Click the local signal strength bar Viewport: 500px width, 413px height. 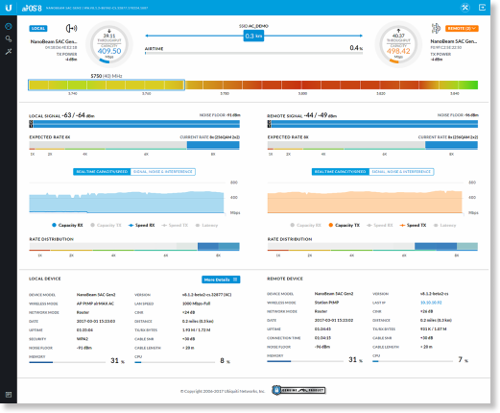(x=134, y=124)
